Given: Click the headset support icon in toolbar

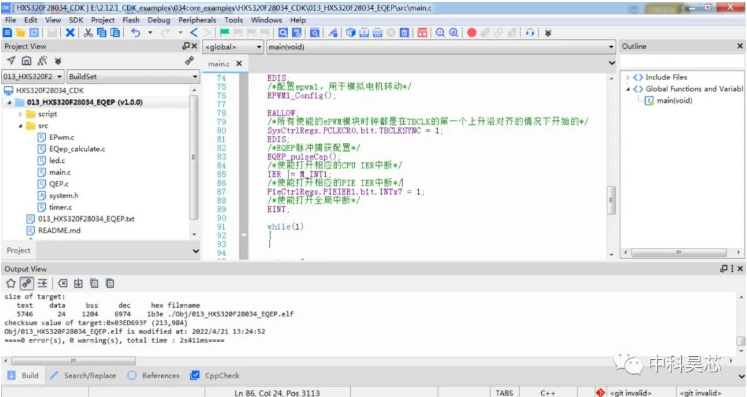Looking at the screenshot, I should (x=530, y=32).
